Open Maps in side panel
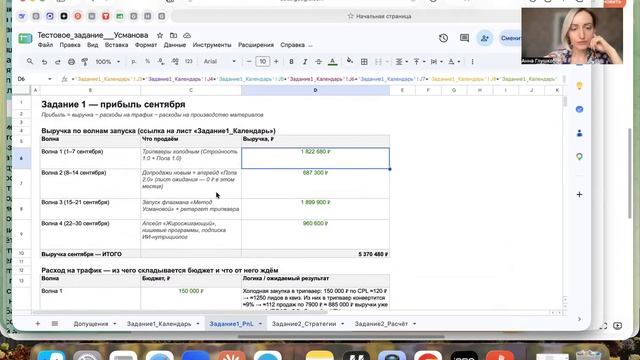 (579, 157)
